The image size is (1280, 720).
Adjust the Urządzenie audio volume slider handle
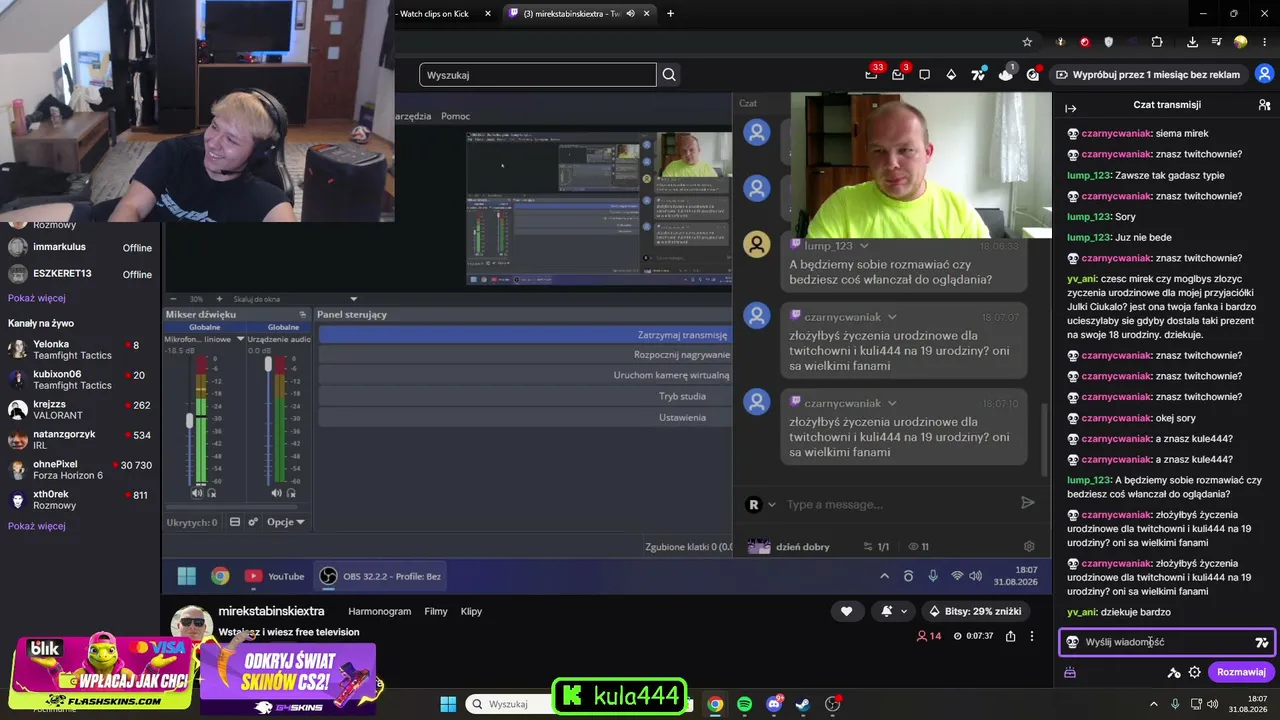pos(268,364)
